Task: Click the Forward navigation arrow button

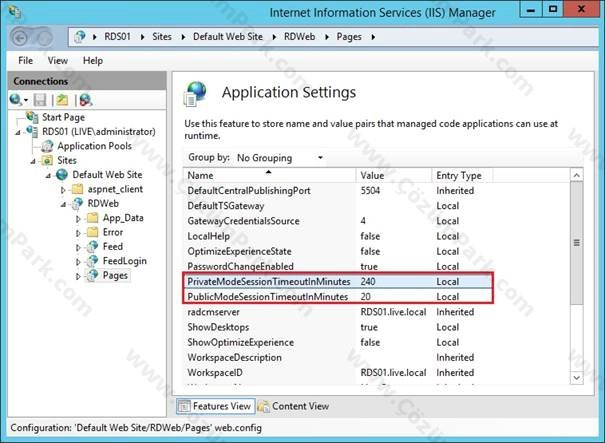Action: pos(44,38)
